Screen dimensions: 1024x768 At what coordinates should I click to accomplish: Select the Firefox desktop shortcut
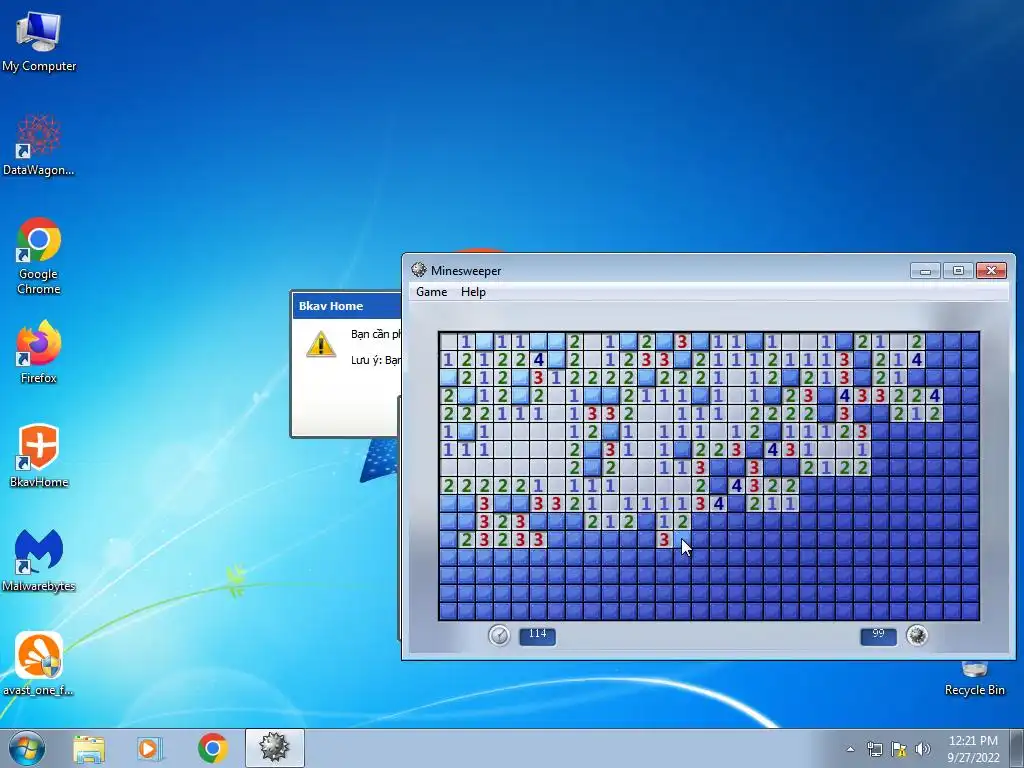[x=39, y=352]
